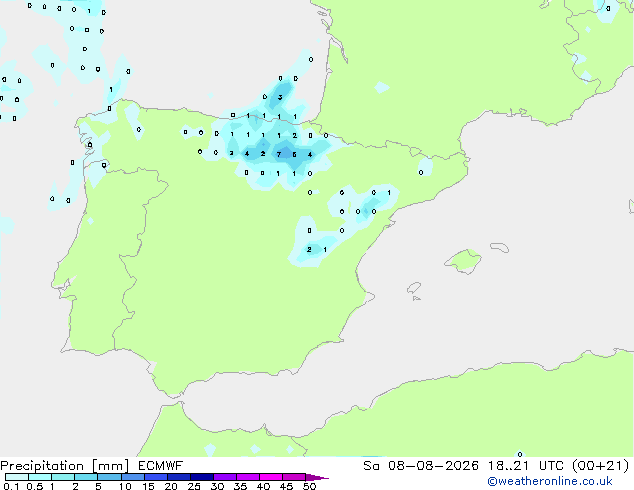
Task: Click the purple arrow tip above 50 mm
Action: point(317,477)
